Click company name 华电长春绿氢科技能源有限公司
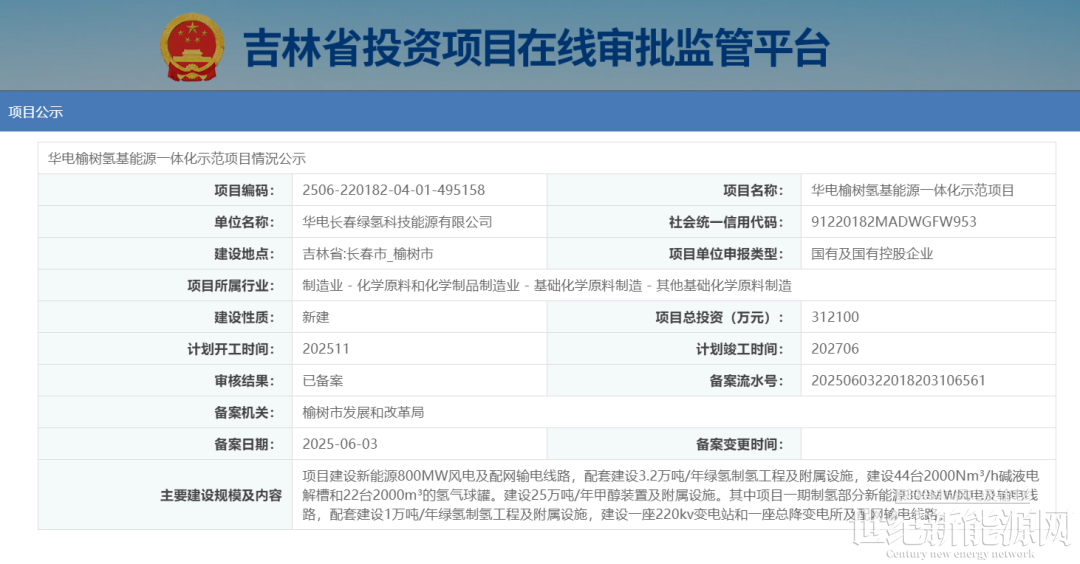Viewport: 1080px width, 564px height. tap(397, 222)
